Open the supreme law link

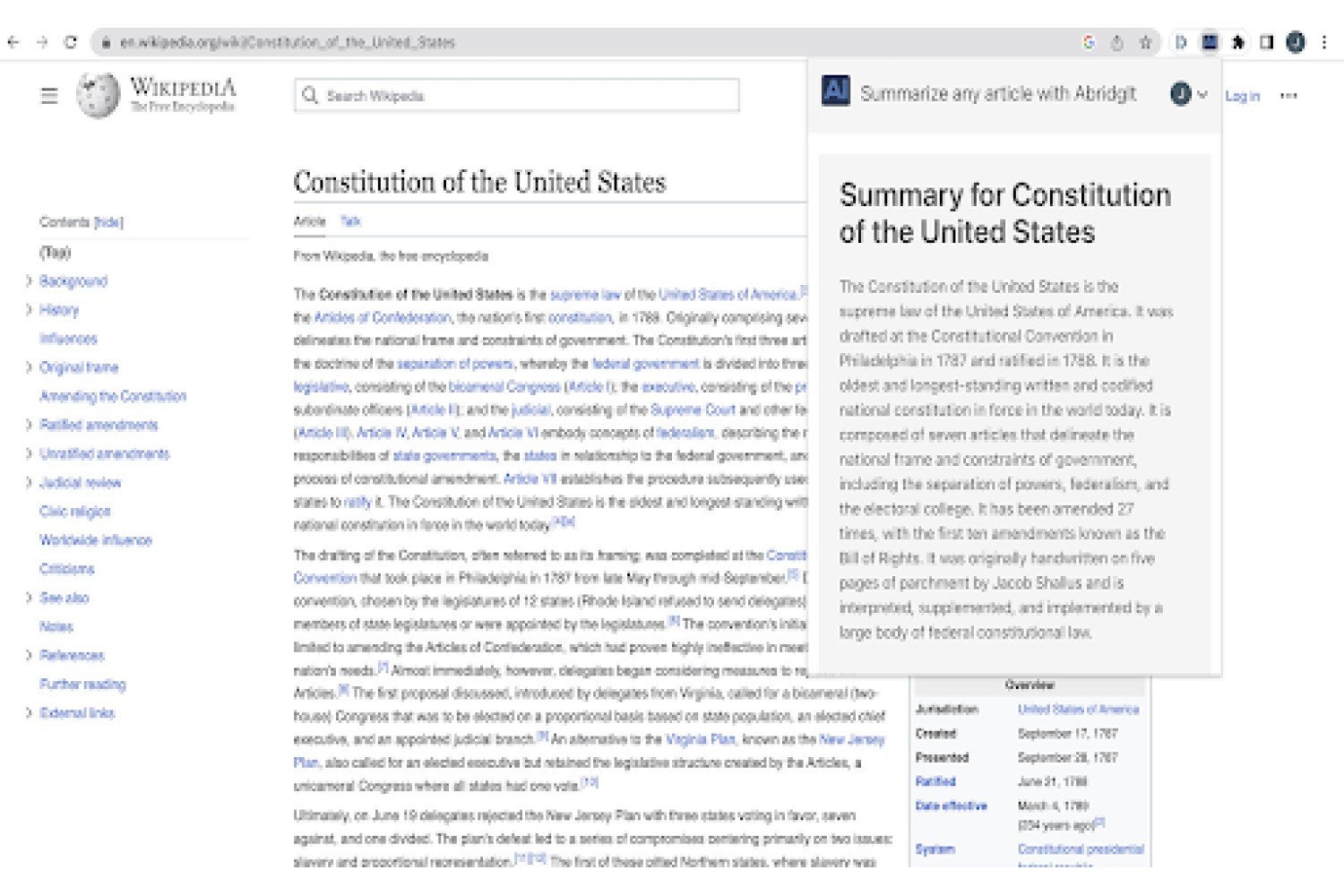point(585,294)
